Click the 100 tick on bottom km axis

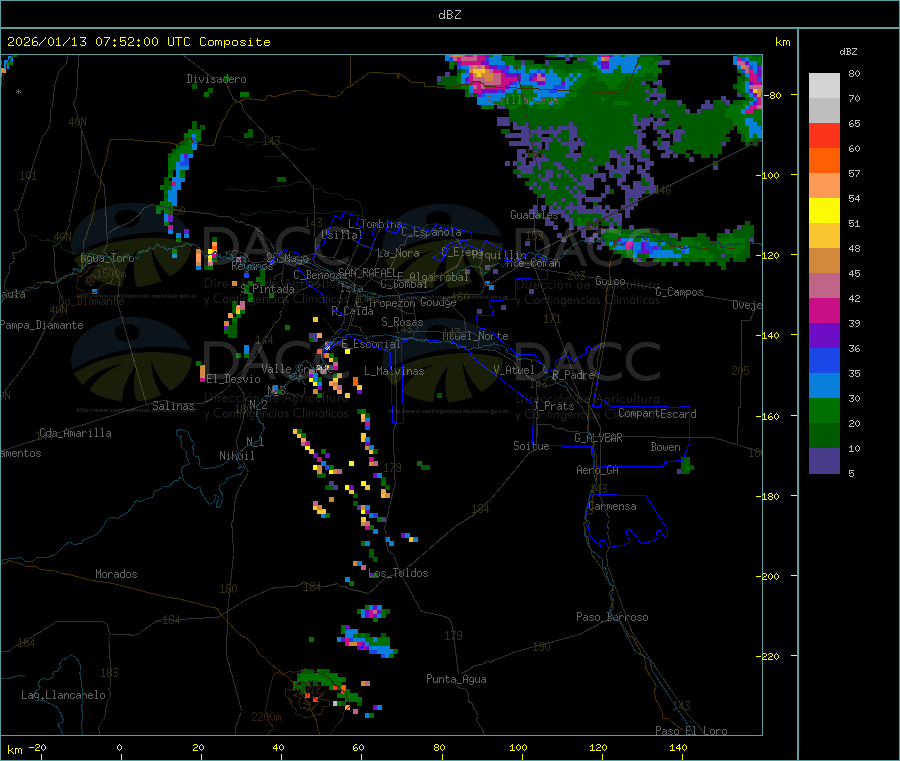coord(518,747)
